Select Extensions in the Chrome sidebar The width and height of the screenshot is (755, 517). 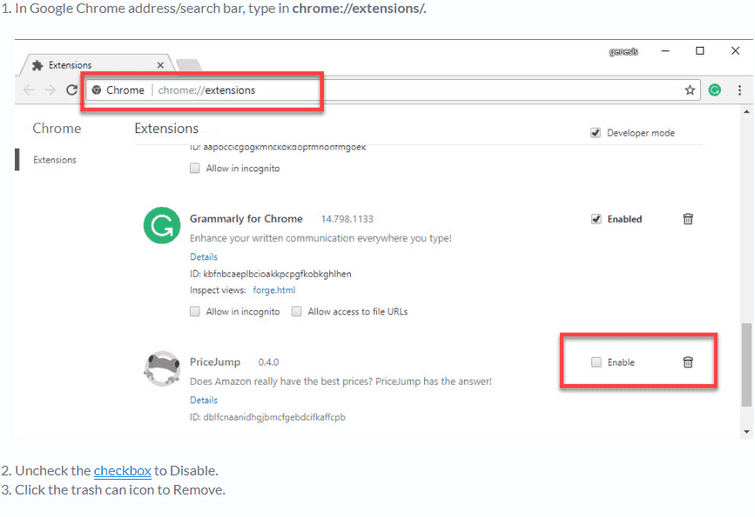click(54, 160)
